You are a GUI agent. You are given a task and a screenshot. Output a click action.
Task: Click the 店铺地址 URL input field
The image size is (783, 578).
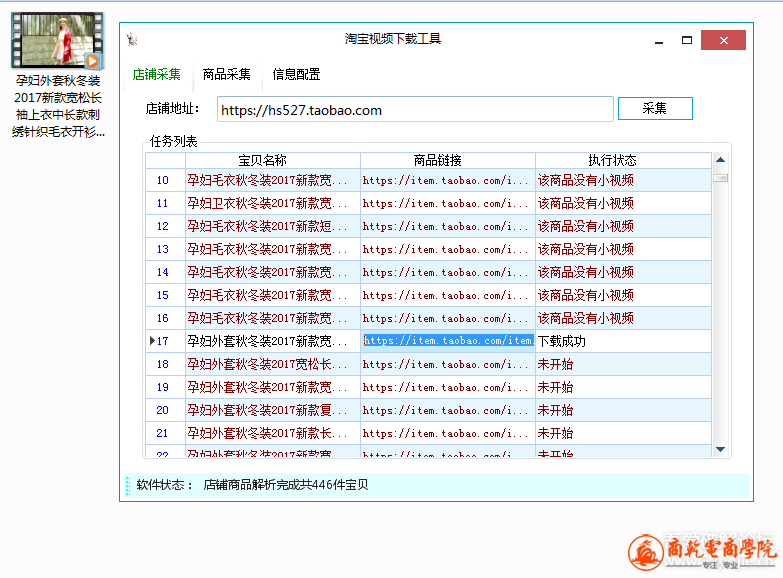(x=415, y=109)
